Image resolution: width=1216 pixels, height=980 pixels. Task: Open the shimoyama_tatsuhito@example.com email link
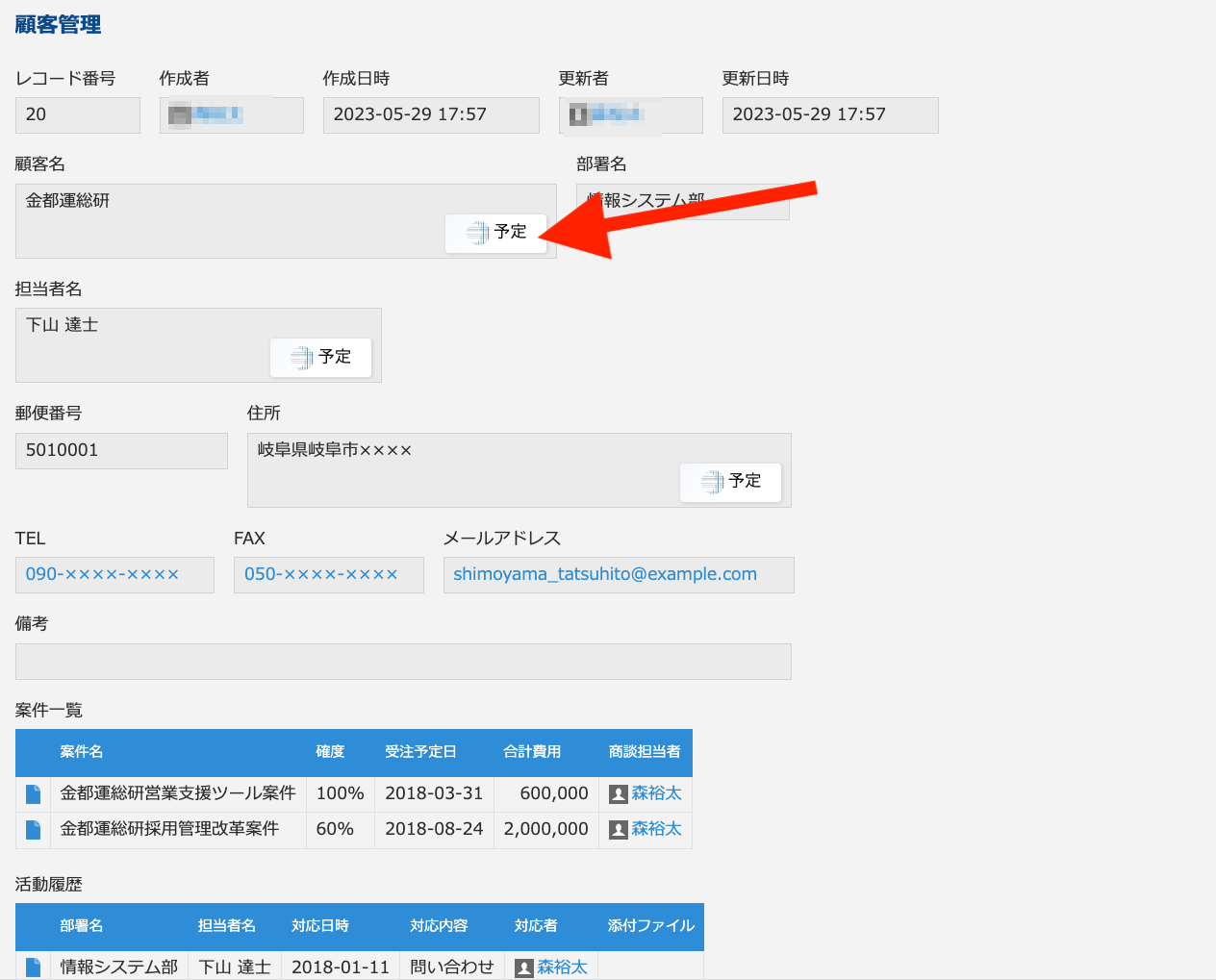pyautogui.click(x=604, y=575)
